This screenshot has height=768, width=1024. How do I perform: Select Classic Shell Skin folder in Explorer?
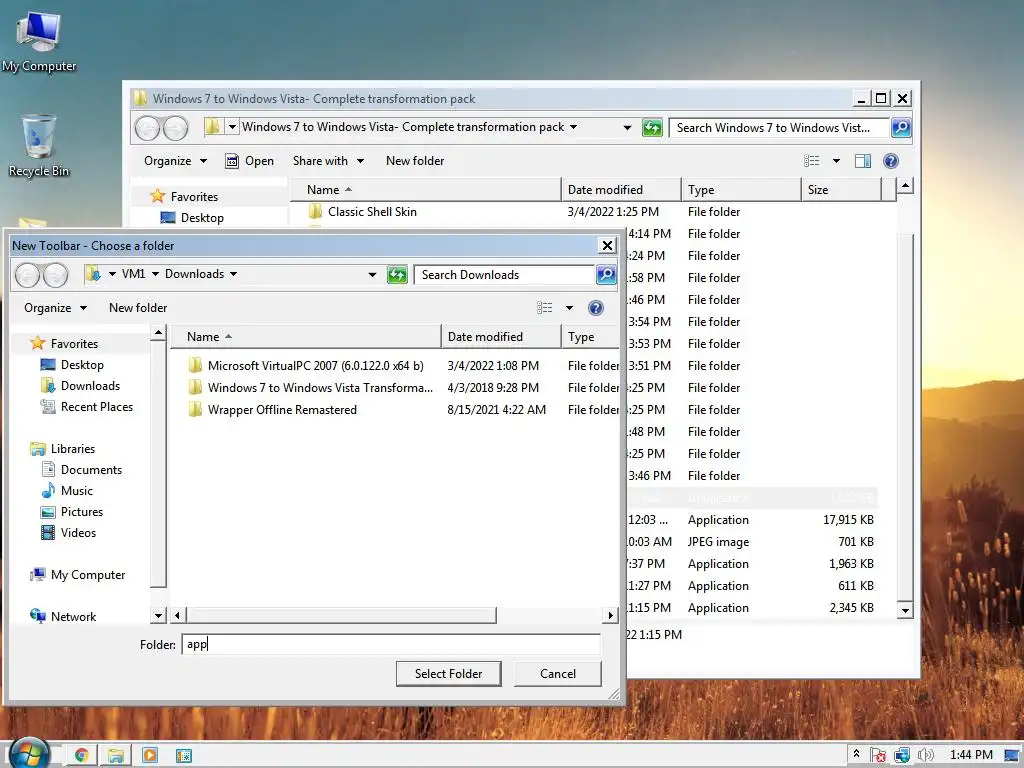(362, 212)
